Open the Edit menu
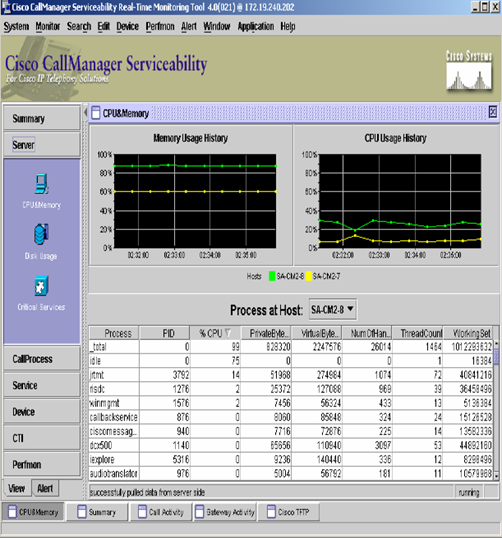 click(x=104, y=26)
